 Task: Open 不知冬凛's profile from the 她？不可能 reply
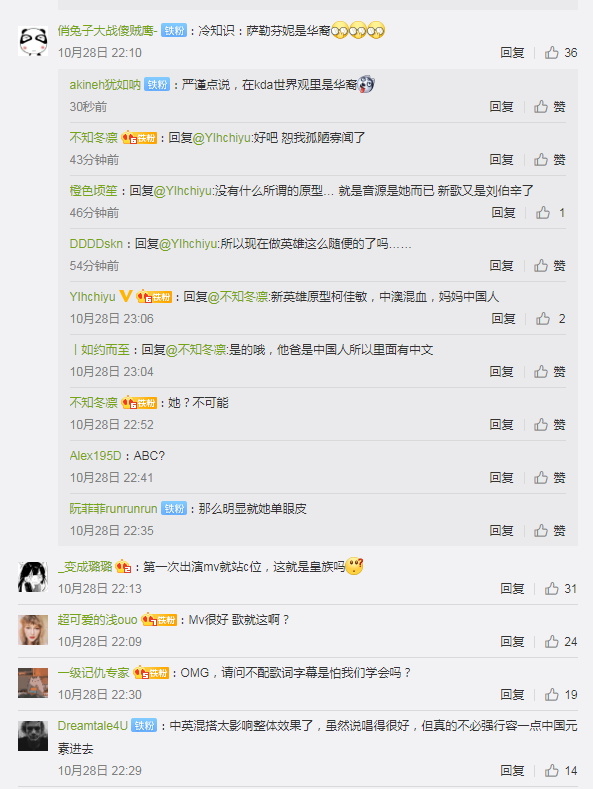point(94,403)
